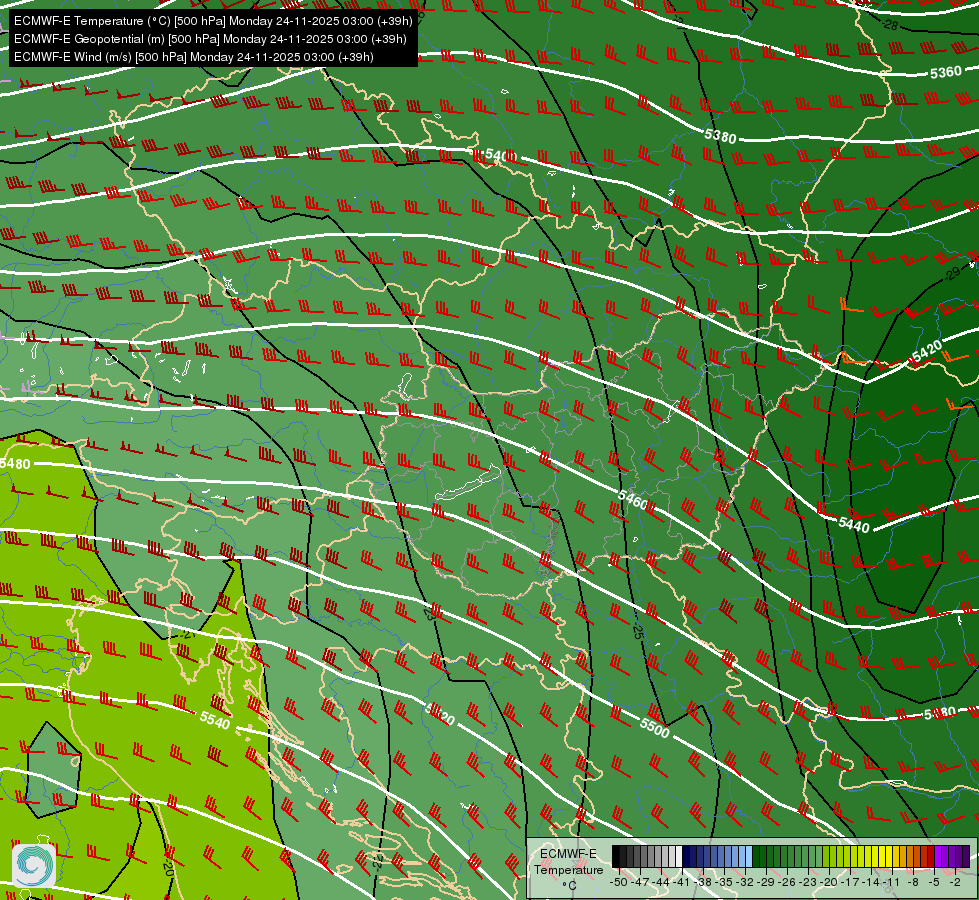Click the -32 tick value in the legend

[x=745, y=883]
